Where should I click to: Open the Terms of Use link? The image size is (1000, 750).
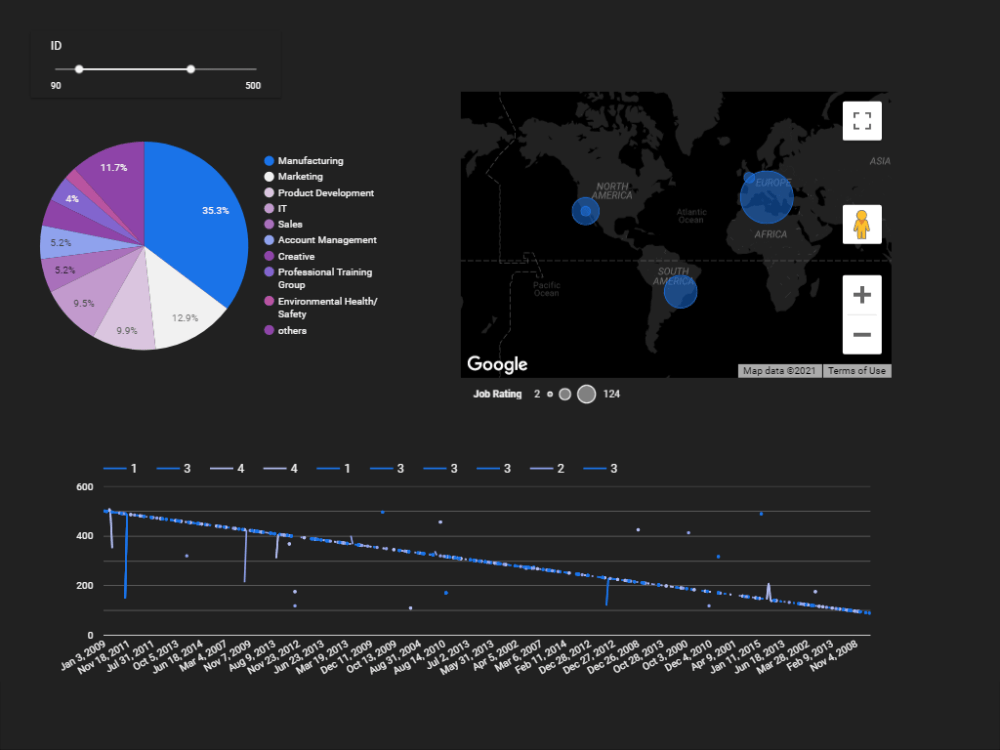(856, 370)
